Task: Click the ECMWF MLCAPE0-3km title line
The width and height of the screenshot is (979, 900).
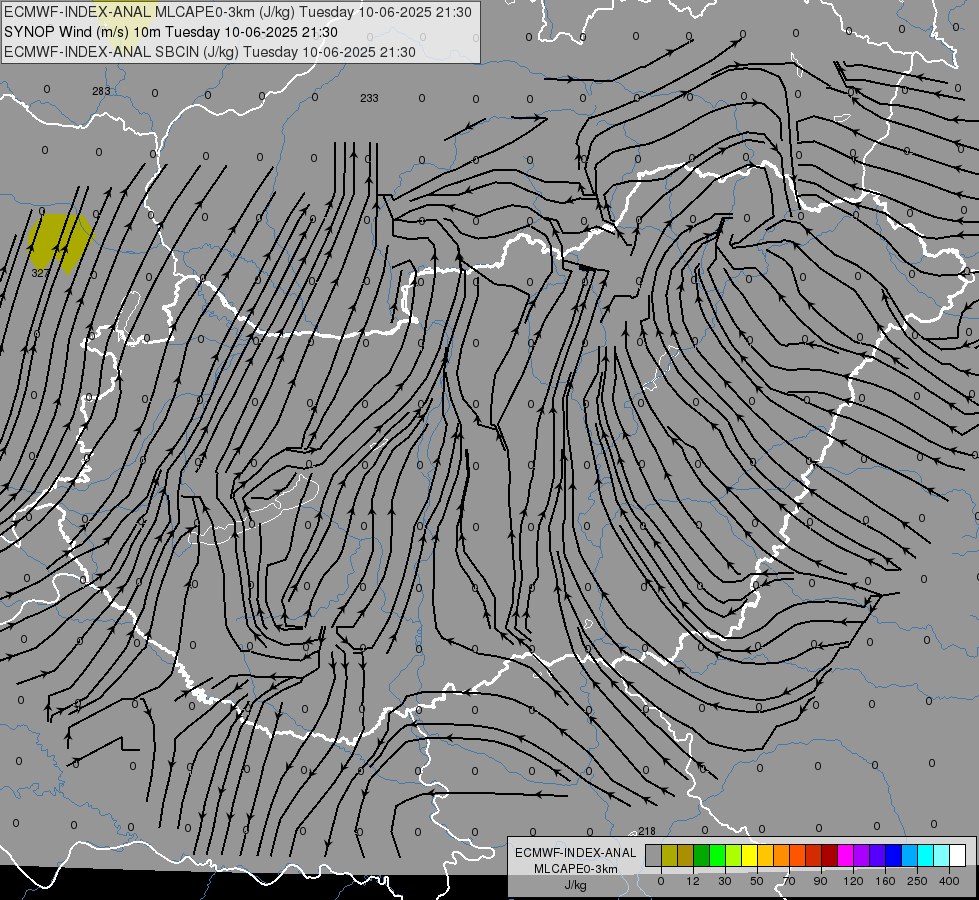Action: click(238, 12)
